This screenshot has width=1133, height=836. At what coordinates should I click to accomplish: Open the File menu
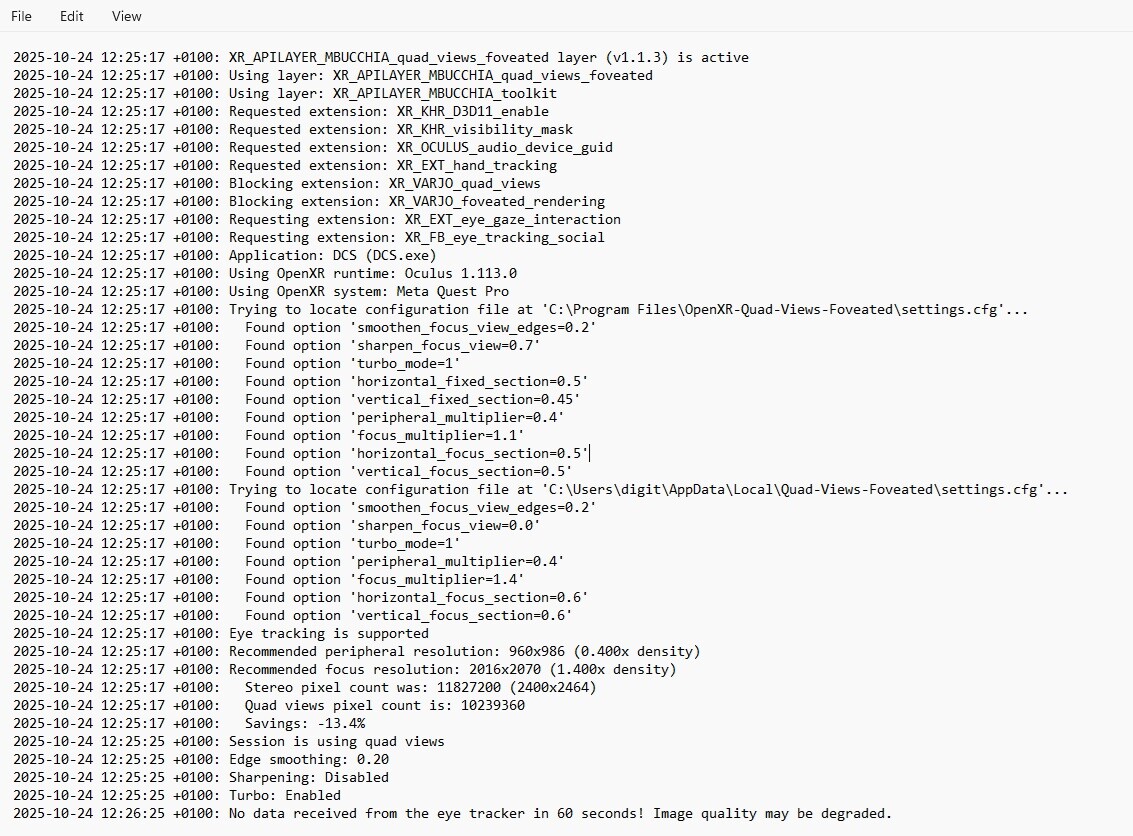(x=21, y=16)
